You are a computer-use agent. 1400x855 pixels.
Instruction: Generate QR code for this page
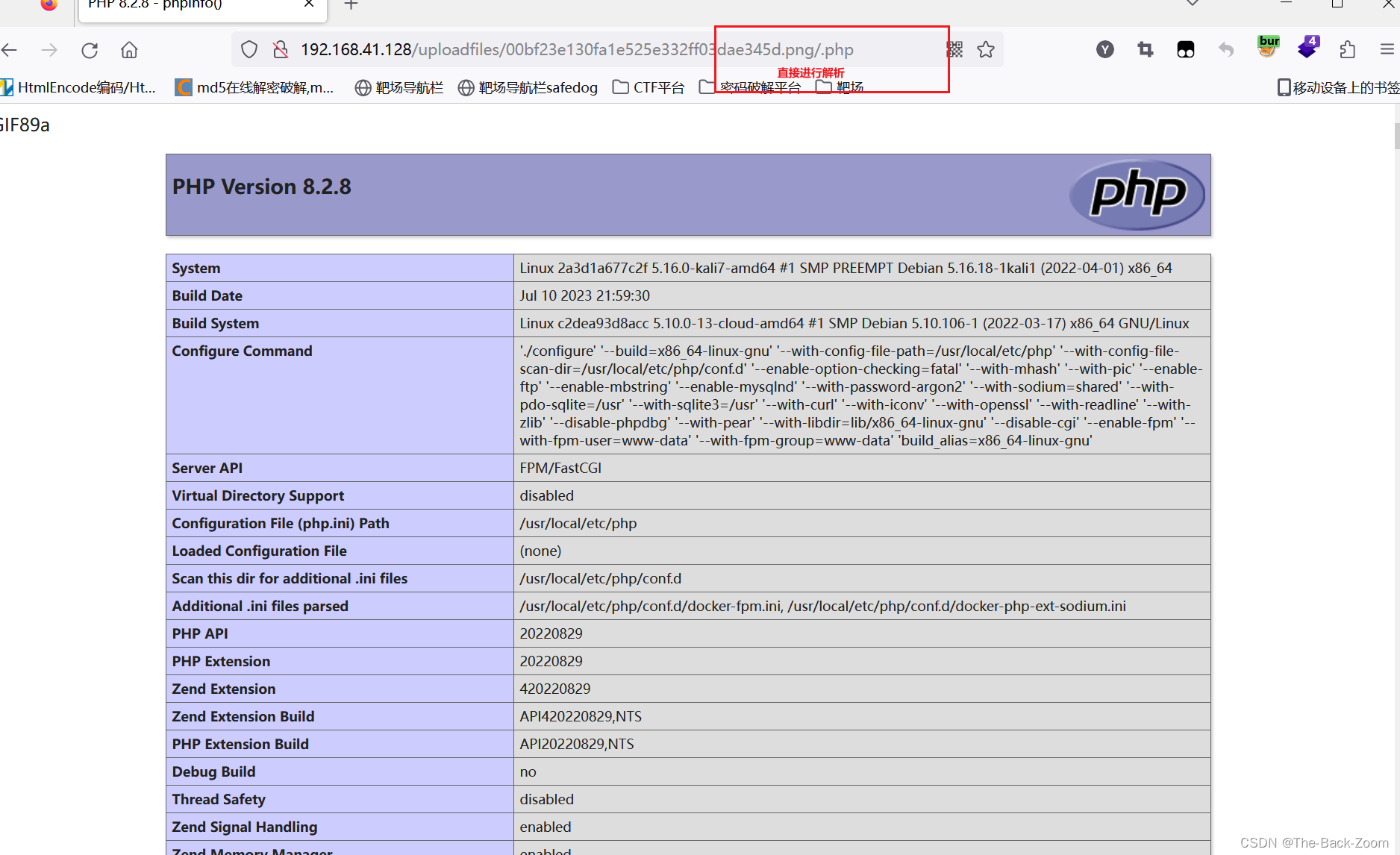[954, 50]
